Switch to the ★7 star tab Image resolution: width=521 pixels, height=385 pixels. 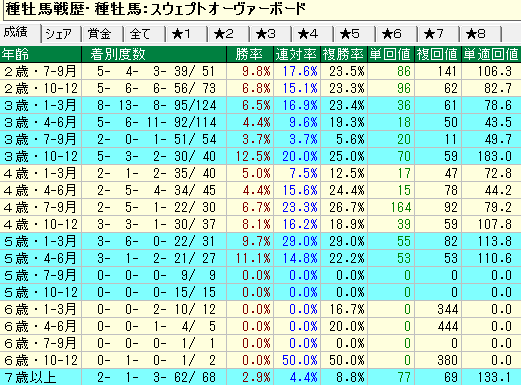tap(438, 34)
